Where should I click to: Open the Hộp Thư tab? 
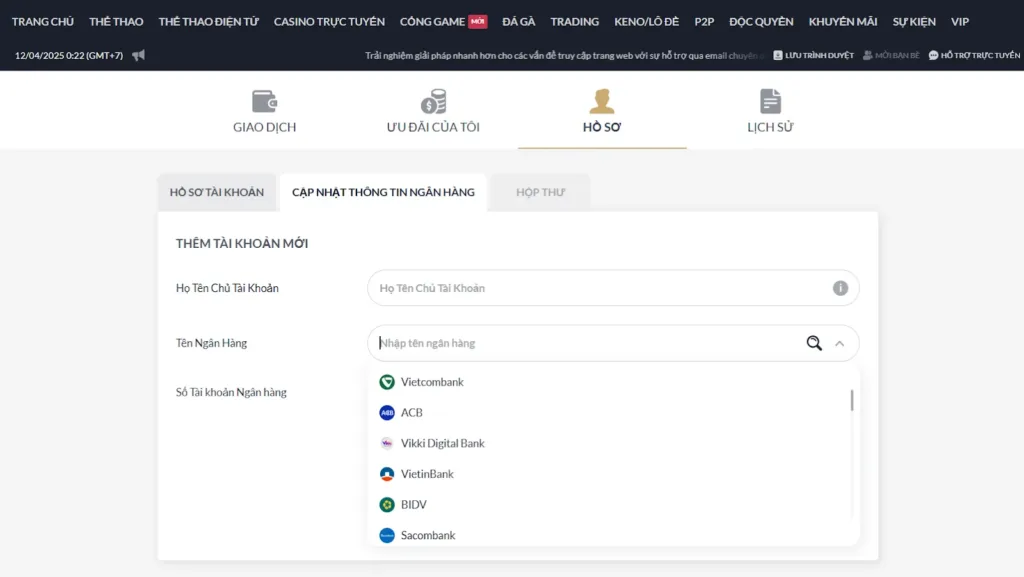540,192
